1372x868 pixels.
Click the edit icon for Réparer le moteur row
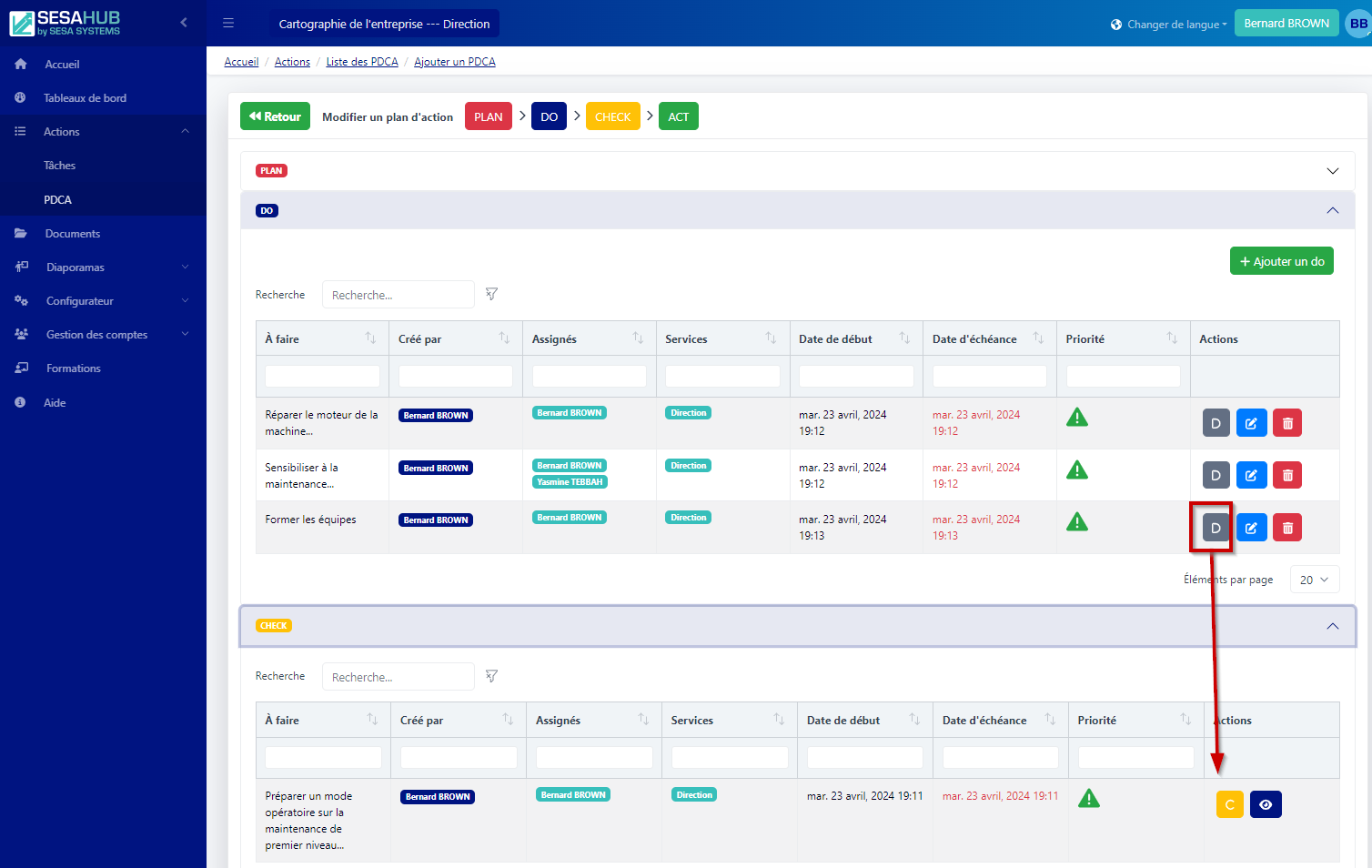(x=1251, y=423)
